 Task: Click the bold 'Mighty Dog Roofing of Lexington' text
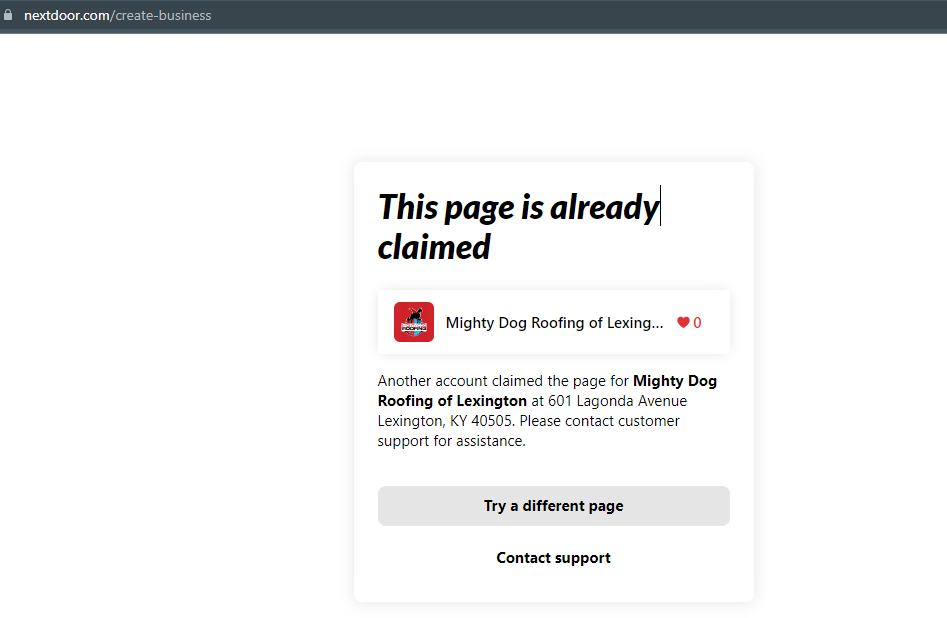click(x=547, y=391)
